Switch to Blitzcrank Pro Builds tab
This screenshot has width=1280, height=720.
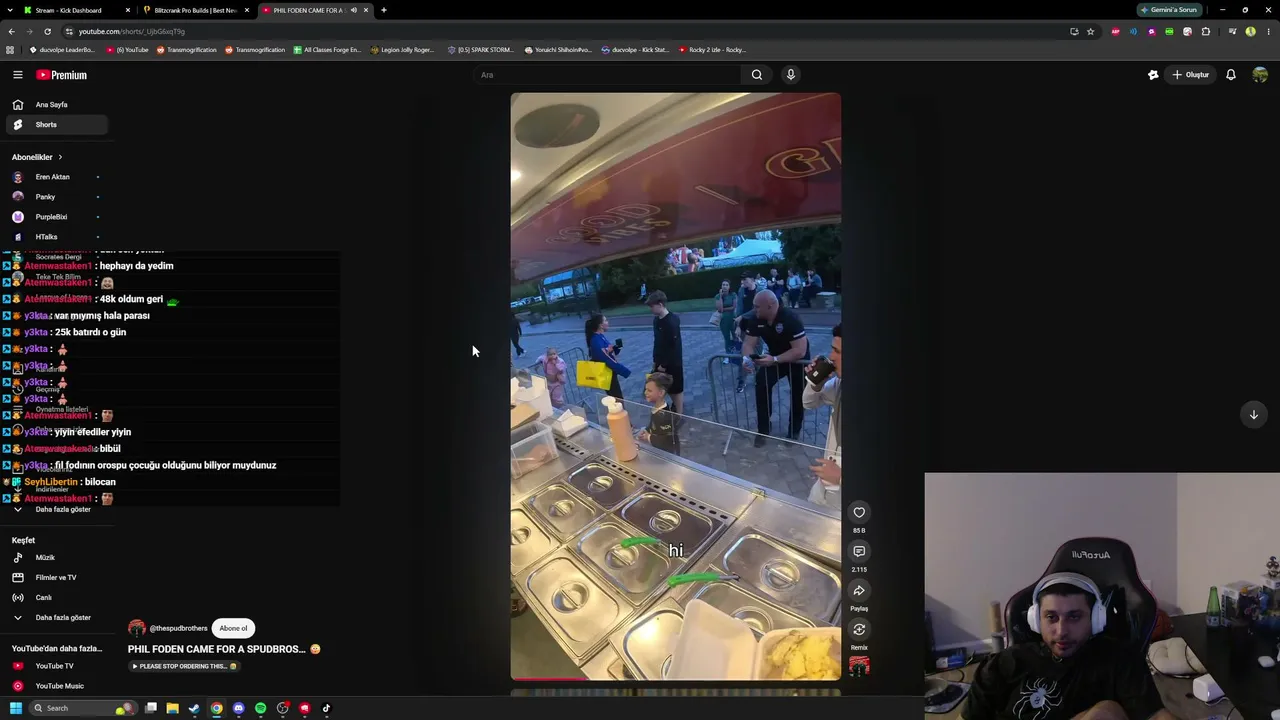[x=196, y=10]
